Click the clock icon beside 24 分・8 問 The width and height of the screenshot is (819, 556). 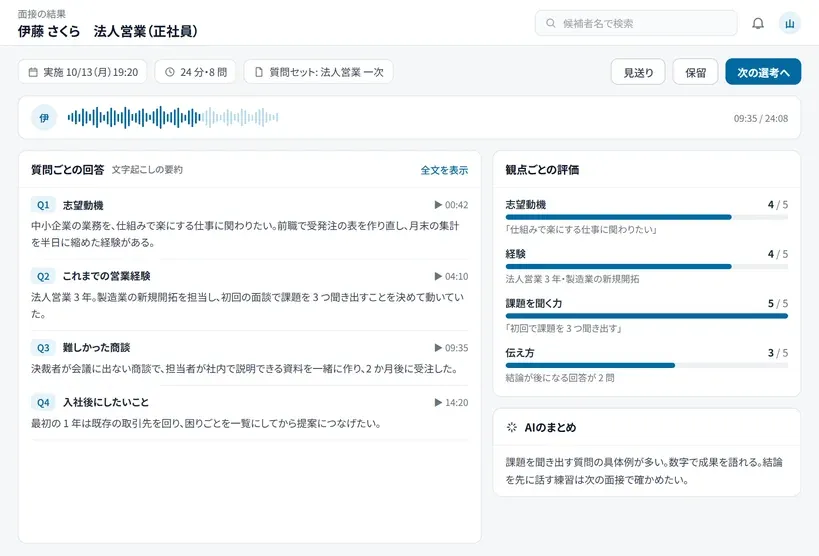pos(170,72)
